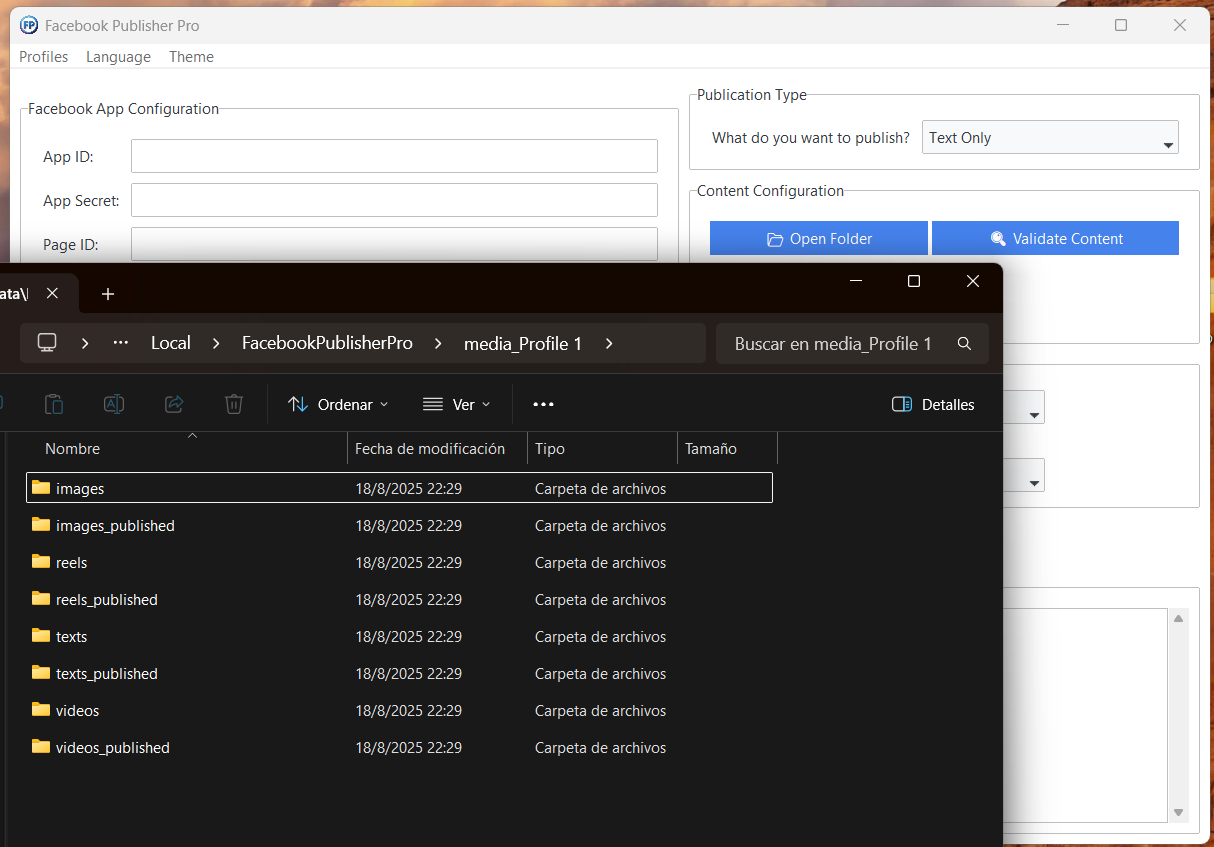1214x847 pixels.
Task: Select the images folder icon
Action: tap(41, 488)
